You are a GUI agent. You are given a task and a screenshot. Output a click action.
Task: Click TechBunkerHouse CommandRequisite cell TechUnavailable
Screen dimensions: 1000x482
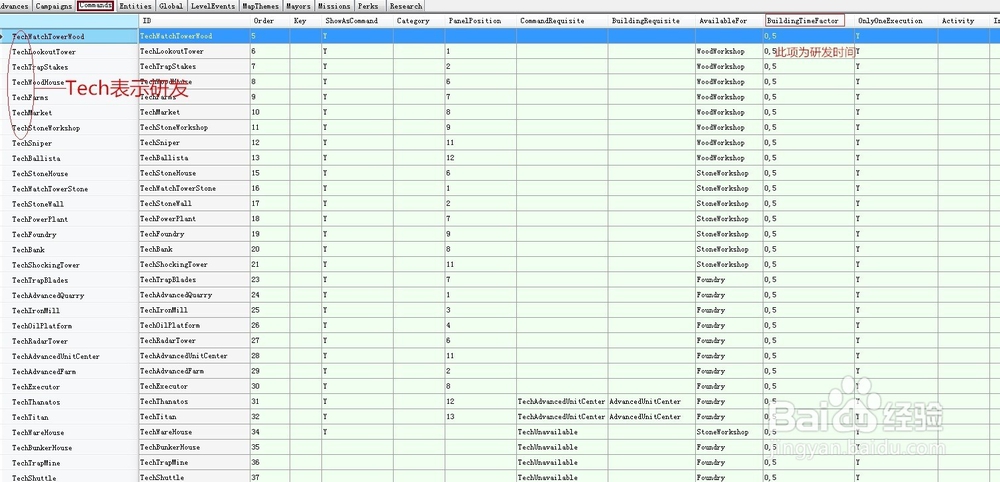tap(562, 448)
